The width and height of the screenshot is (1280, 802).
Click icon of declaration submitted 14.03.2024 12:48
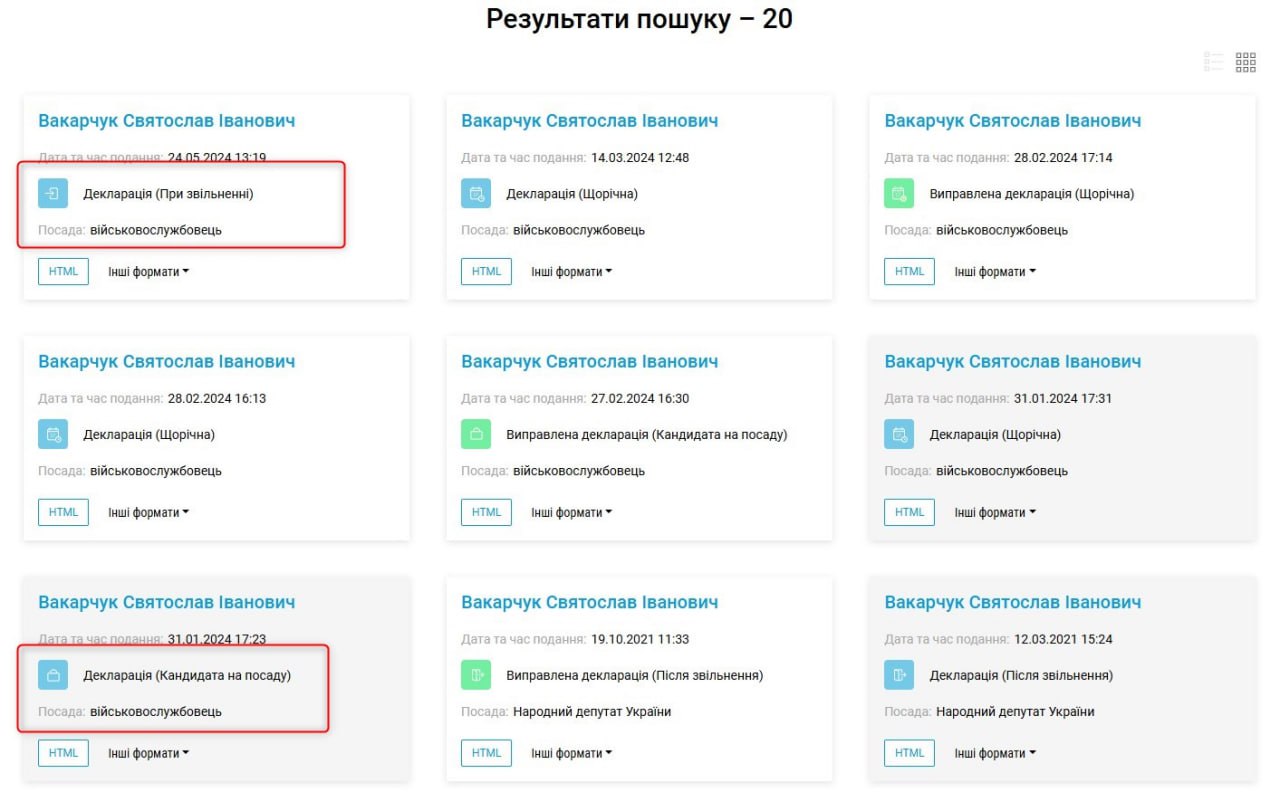[476, 194]
